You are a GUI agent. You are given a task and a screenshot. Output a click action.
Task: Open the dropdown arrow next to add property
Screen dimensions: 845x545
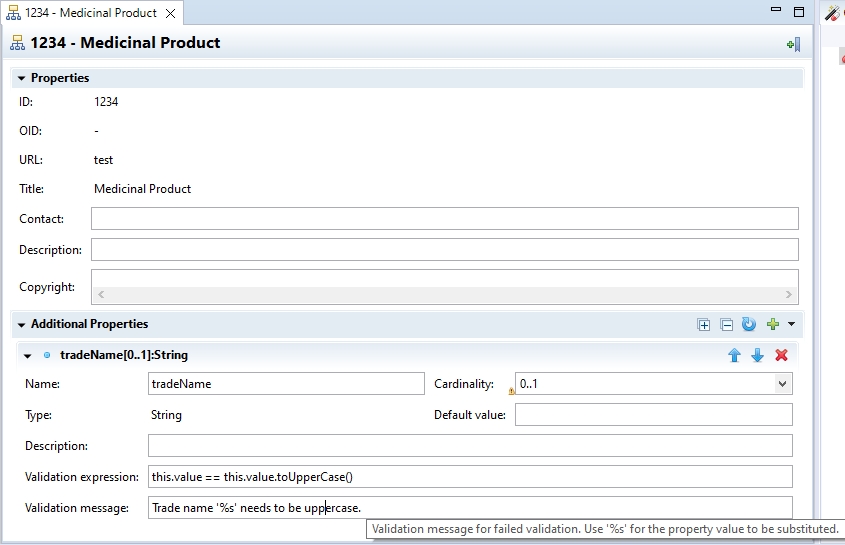791,325
